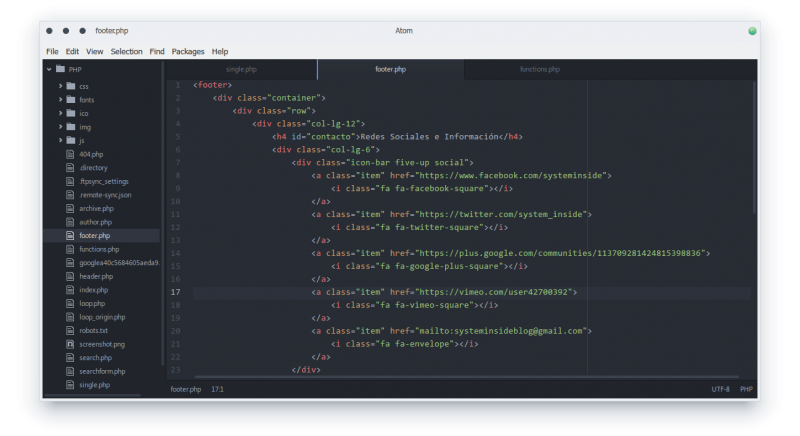Click the footer.php file icon in tree
800x436 pixels.
point(70,236)
